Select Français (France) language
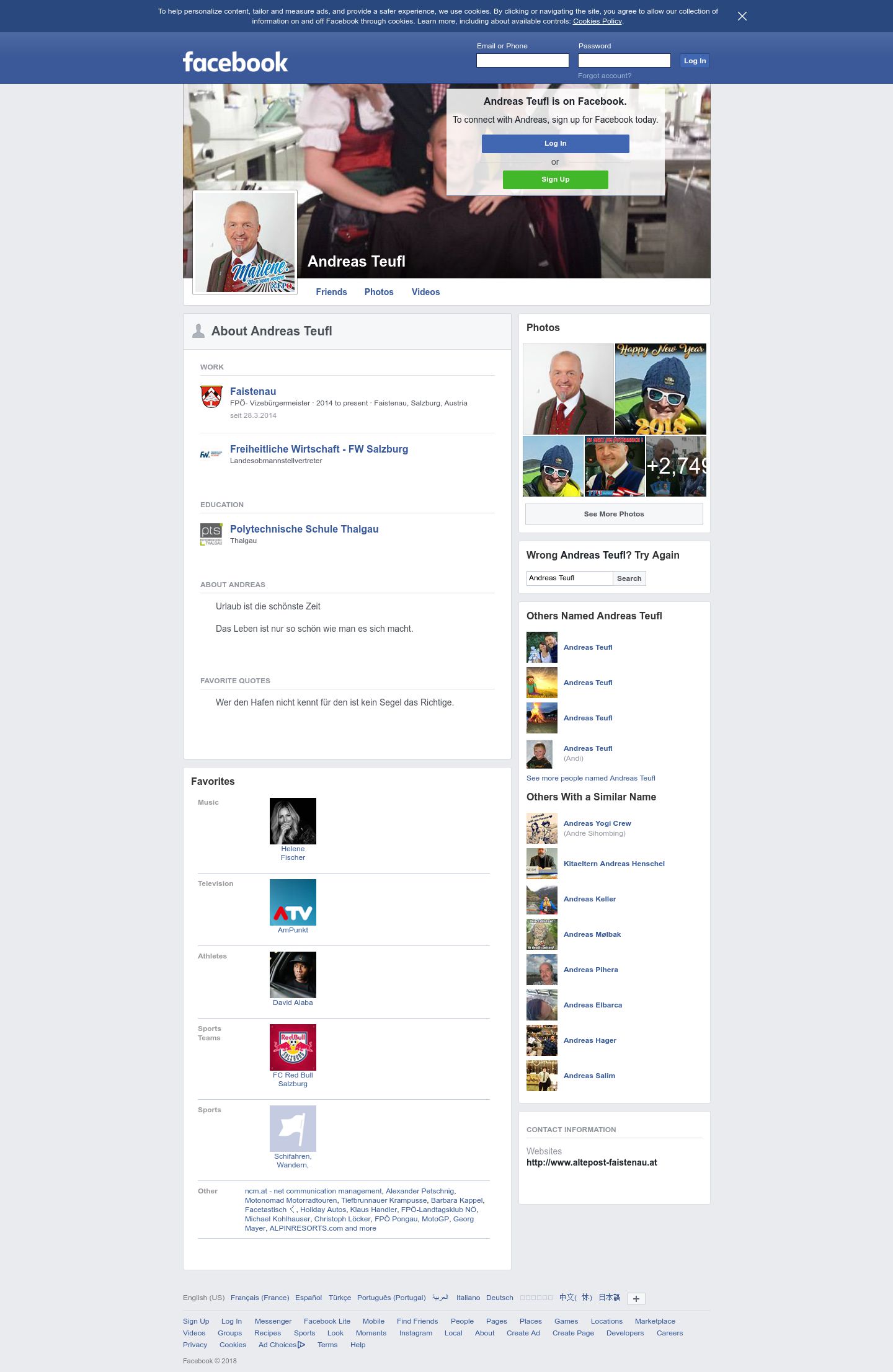The width and height of the screenshot is (893, 1372). click(x=260, y=1298)
